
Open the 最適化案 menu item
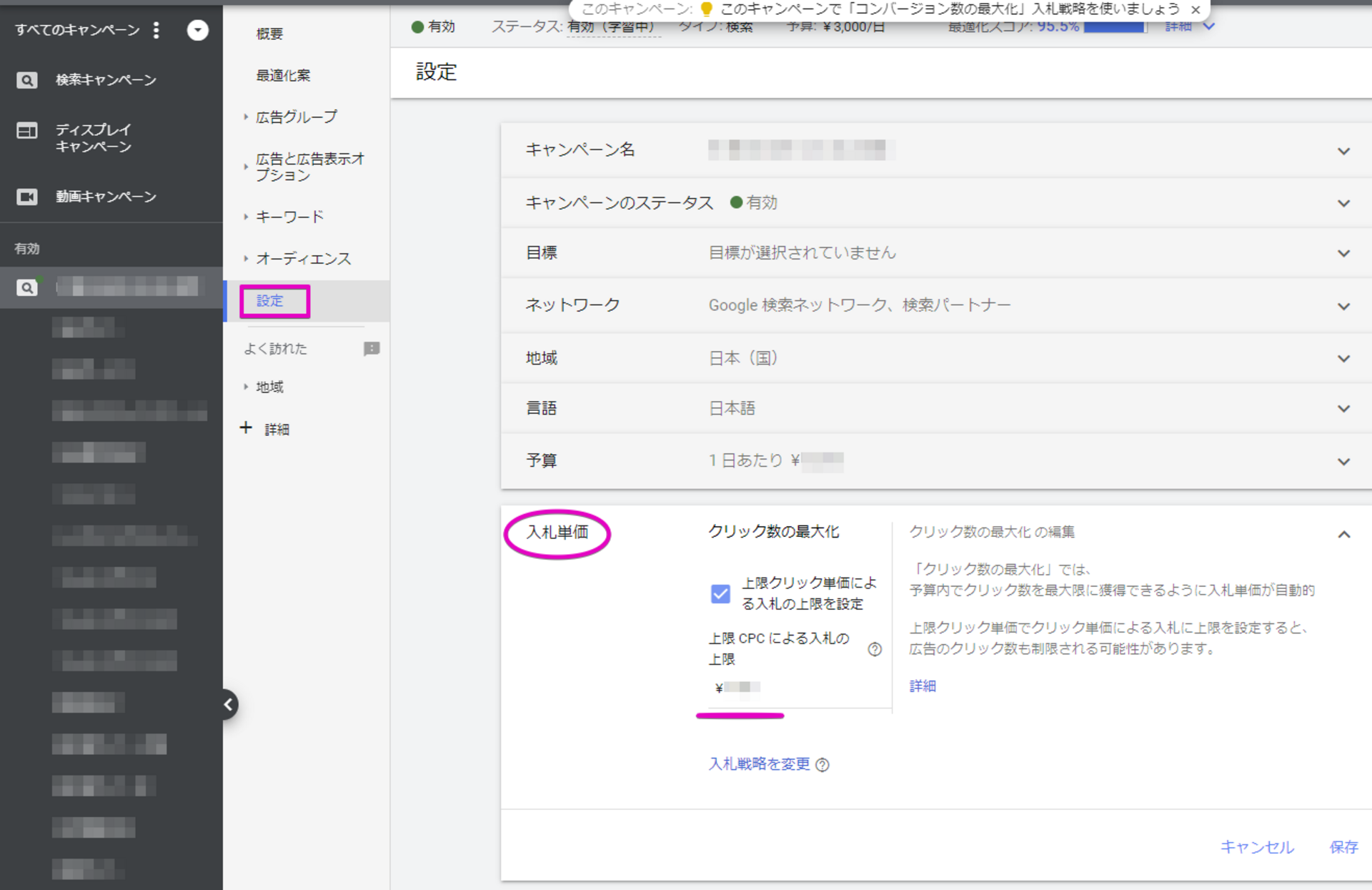283,76
